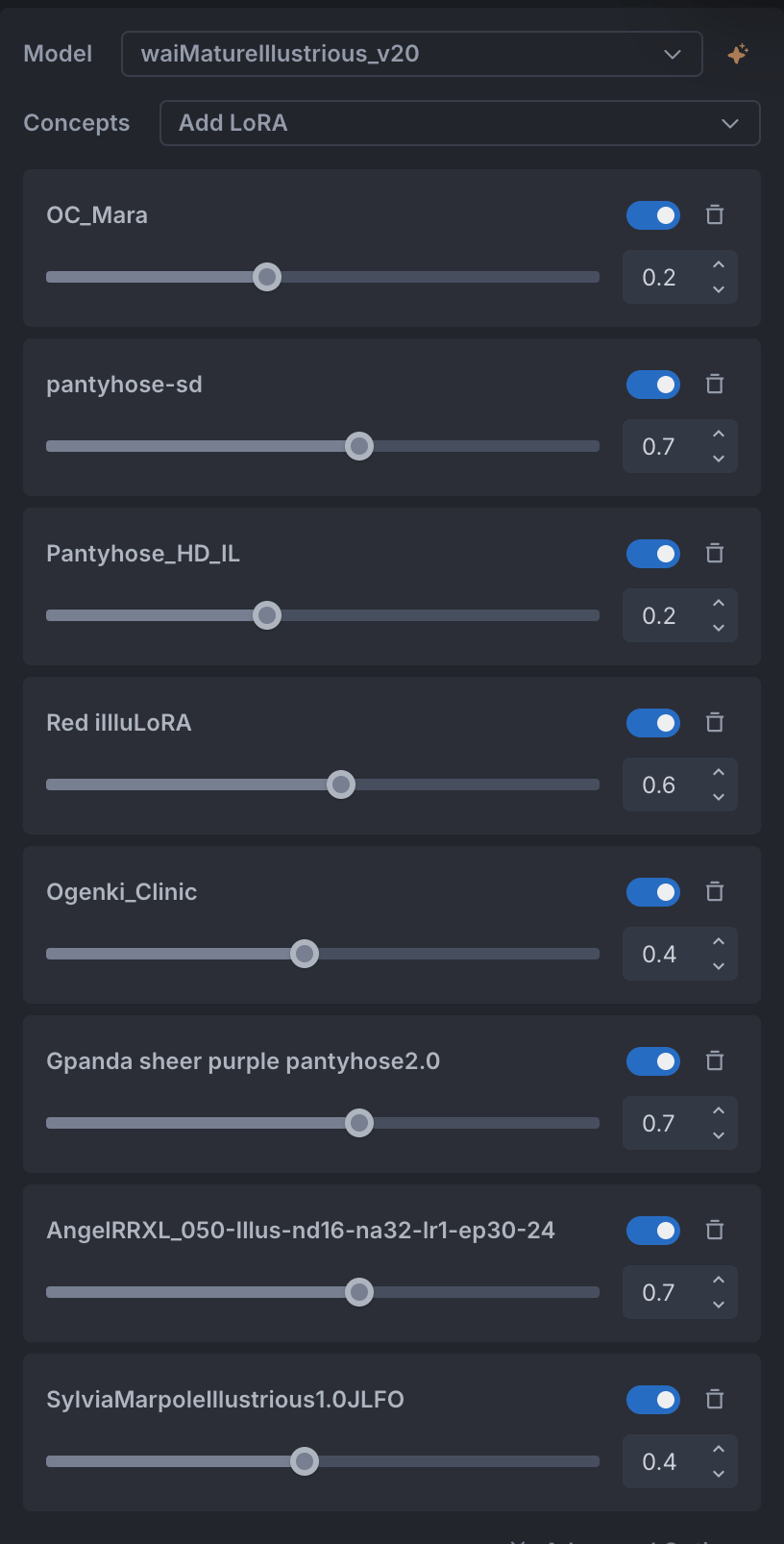Click the Red illluLoRA weight field 0.6
784x1544 pixels.
coord(660,784)
